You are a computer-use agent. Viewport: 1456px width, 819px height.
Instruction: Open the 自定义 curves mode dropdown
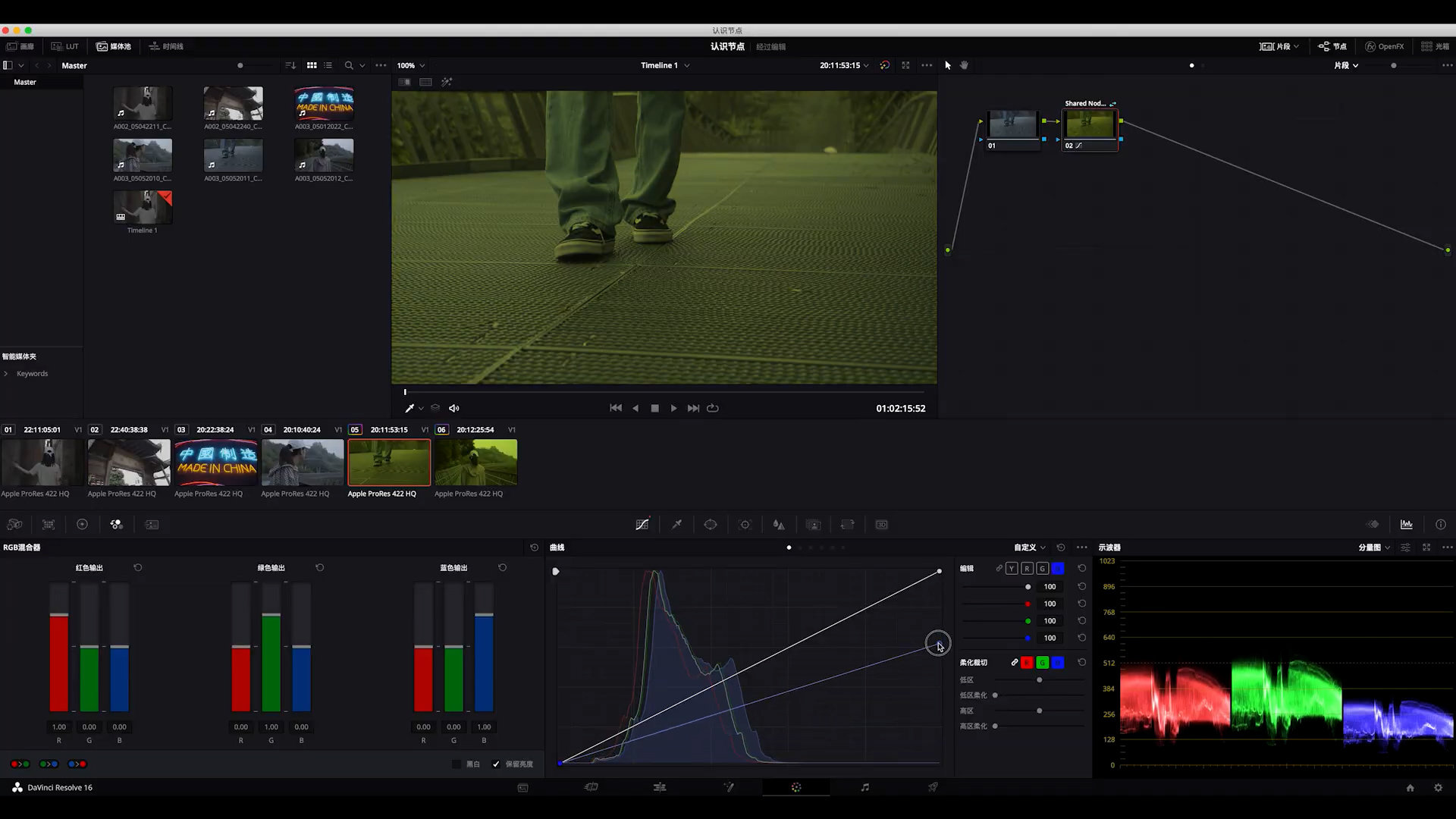click(1030, 548)
